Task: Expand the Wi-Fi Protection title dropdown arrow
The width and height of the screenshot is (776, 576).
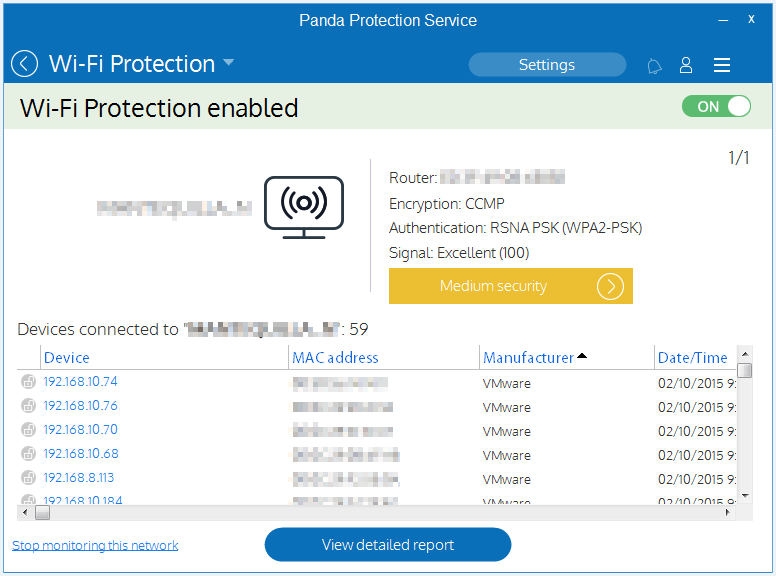Action: pyautogui.click(x=228, y=62)
